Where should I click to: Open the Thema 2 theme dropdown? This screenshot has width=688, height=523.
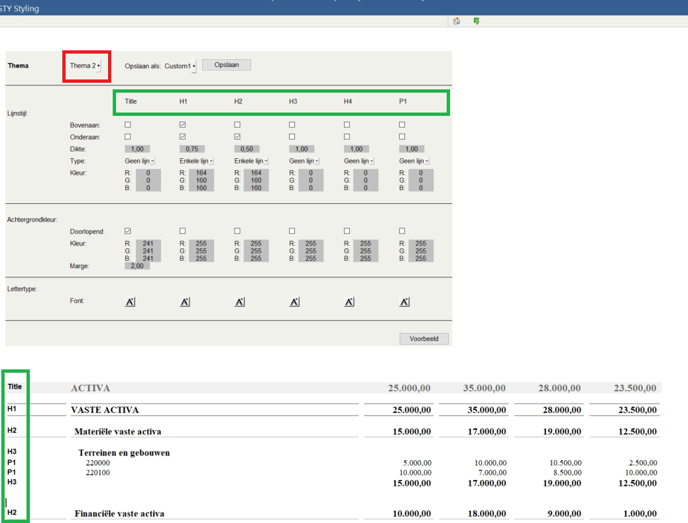(x=85, y=66)
